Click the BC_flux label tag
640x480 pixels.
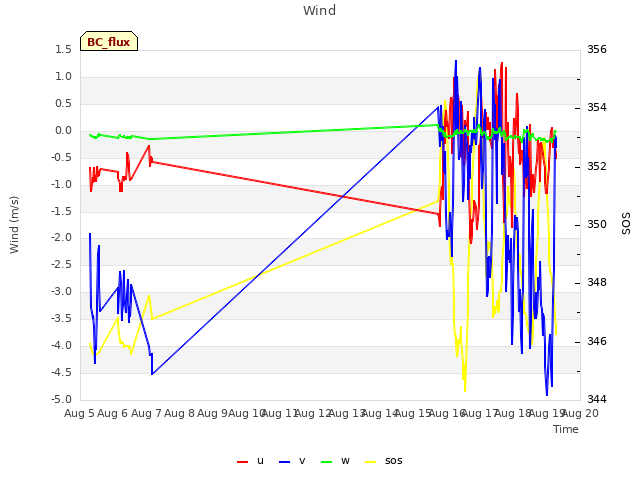pos(109,41)
